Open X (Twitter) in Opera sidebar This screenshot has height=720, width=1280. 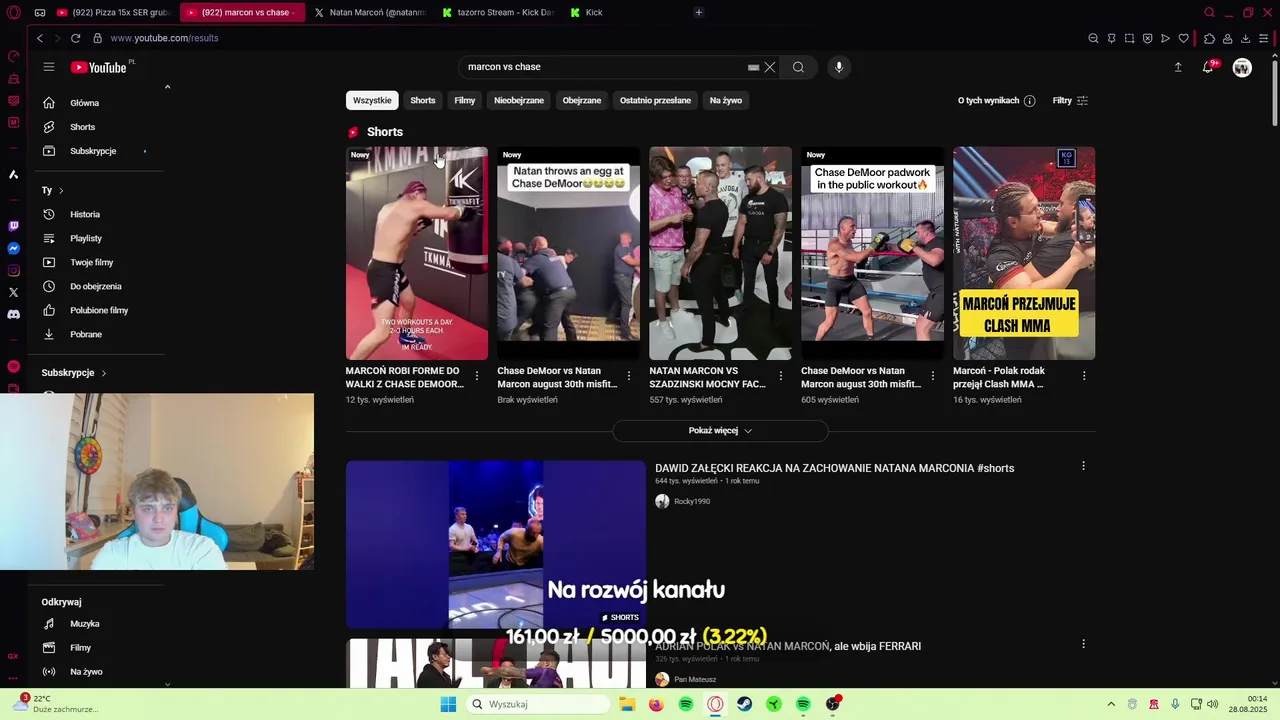click(13, 292)
